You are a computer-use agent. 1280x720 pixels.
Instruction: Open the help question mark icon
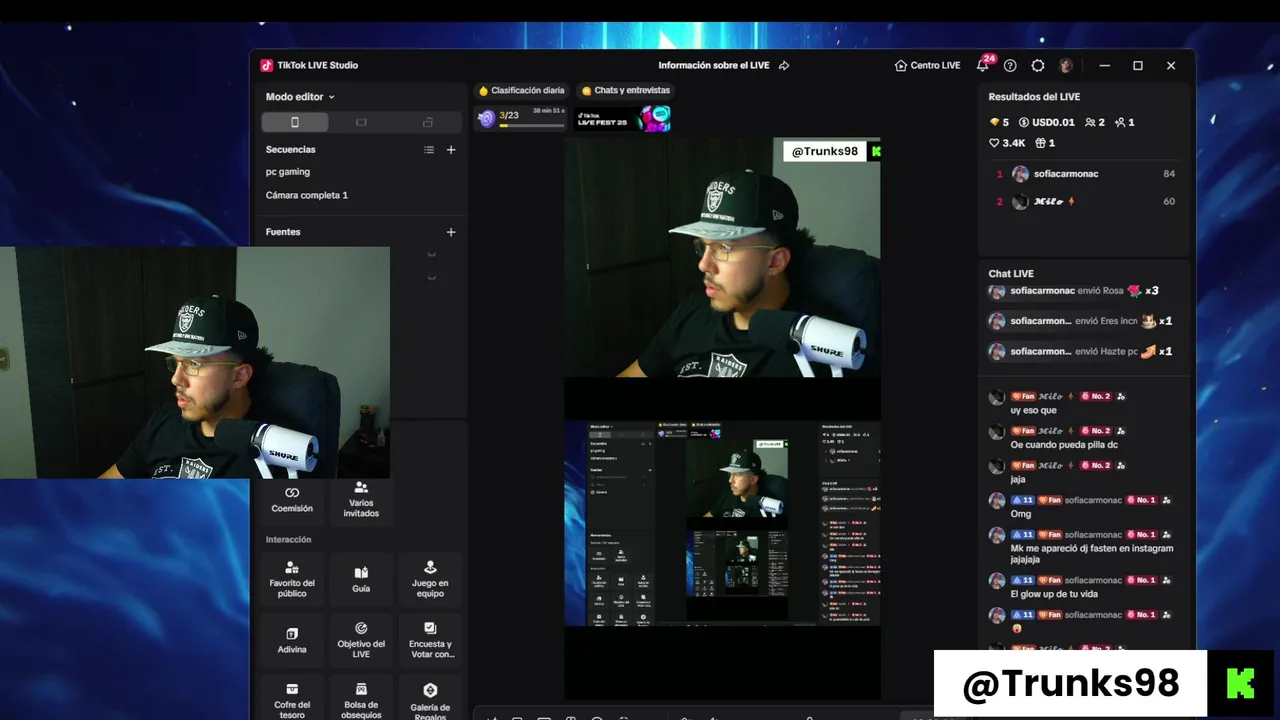coord(1010,65)
